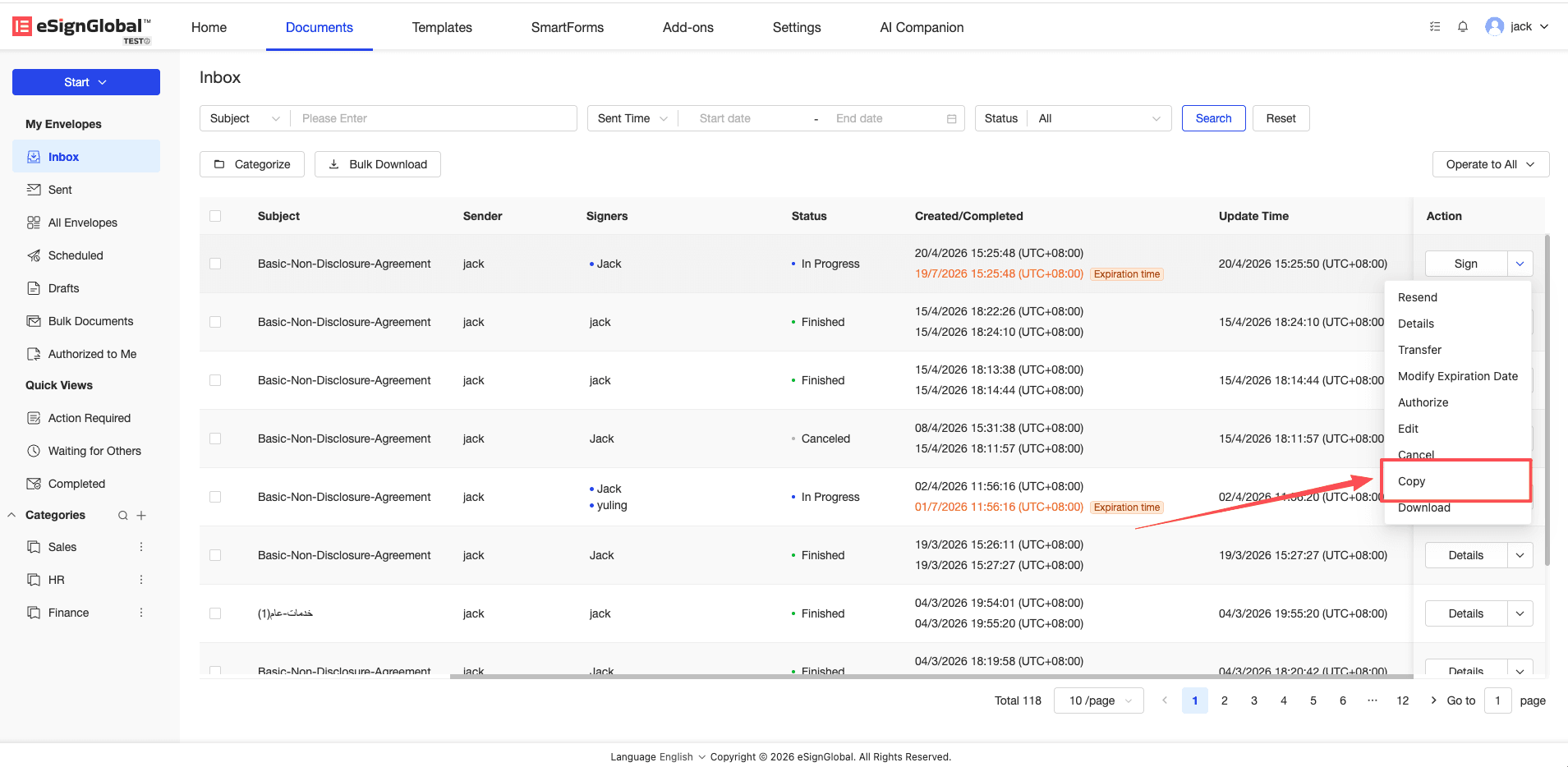
Task: Click the Bulk Download button
Action: click(x=378, y=164)
